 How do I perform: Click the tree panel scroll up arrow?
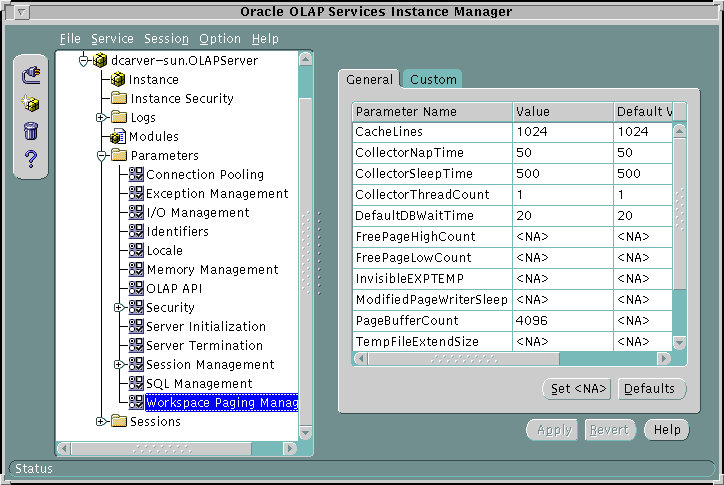click(x=305, y=59)
